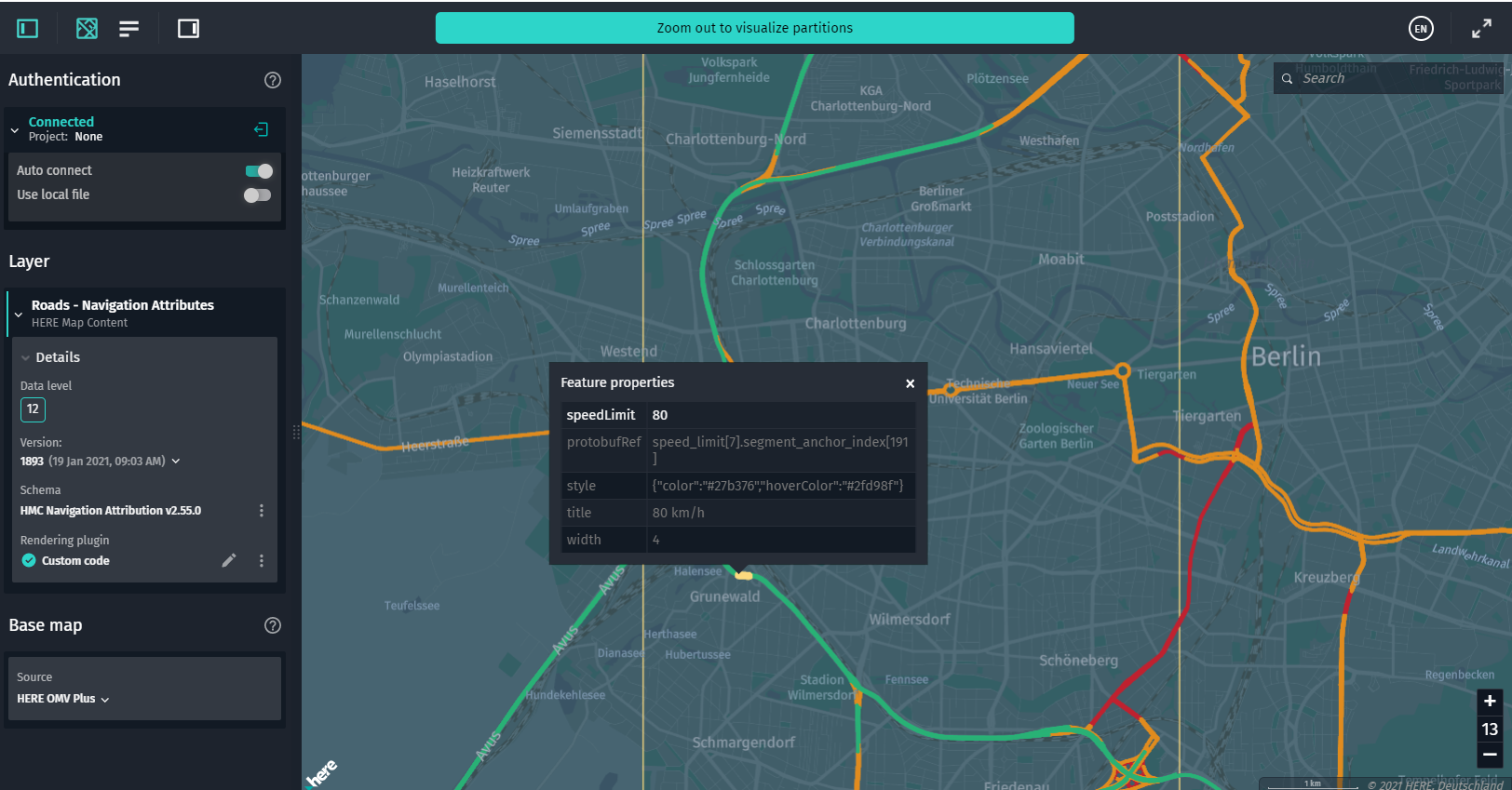Click Zoom out to visualize partitions banner
The height and width of the screenshot is (790, 1512).
(x=755, y=28)
